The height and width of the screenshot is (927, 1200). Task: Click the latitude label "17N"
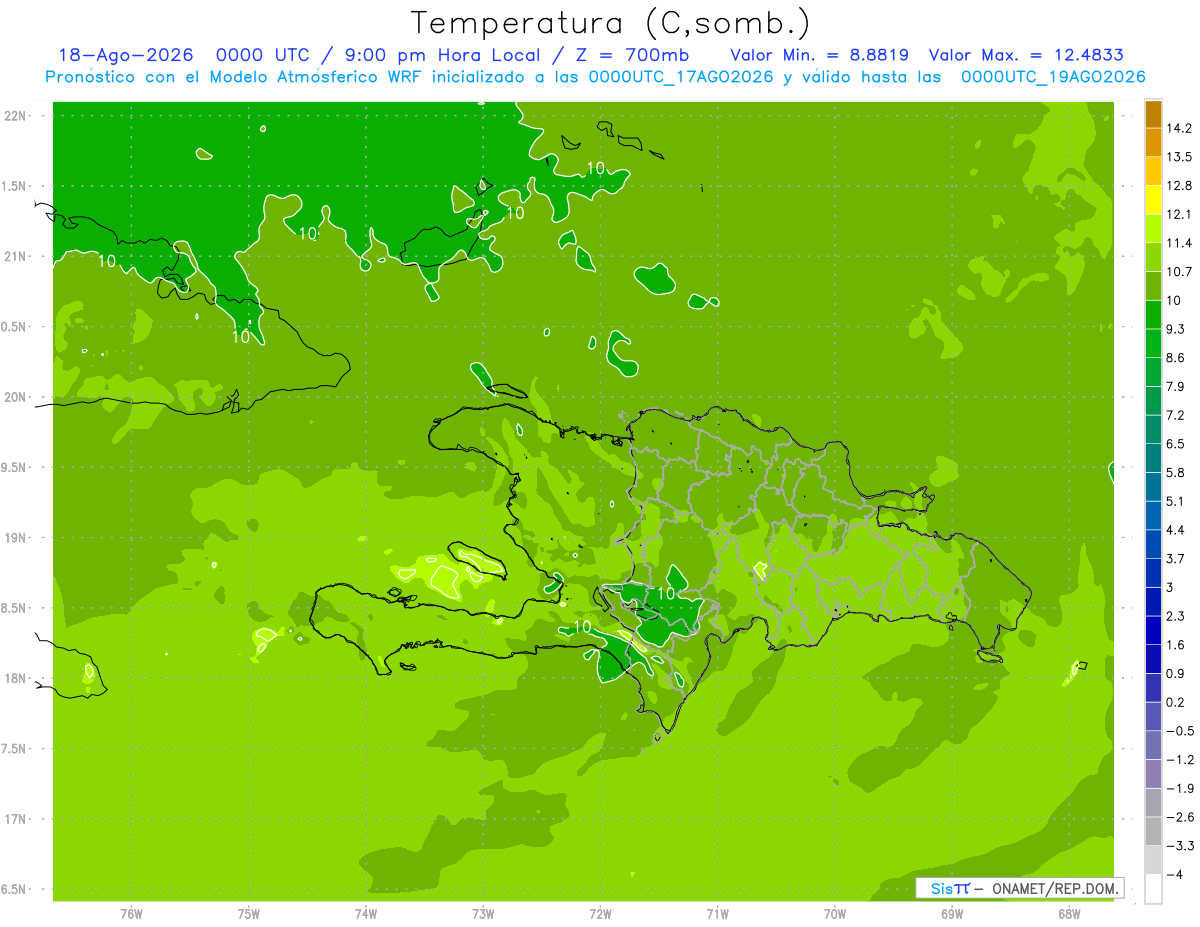click(16, 819)
